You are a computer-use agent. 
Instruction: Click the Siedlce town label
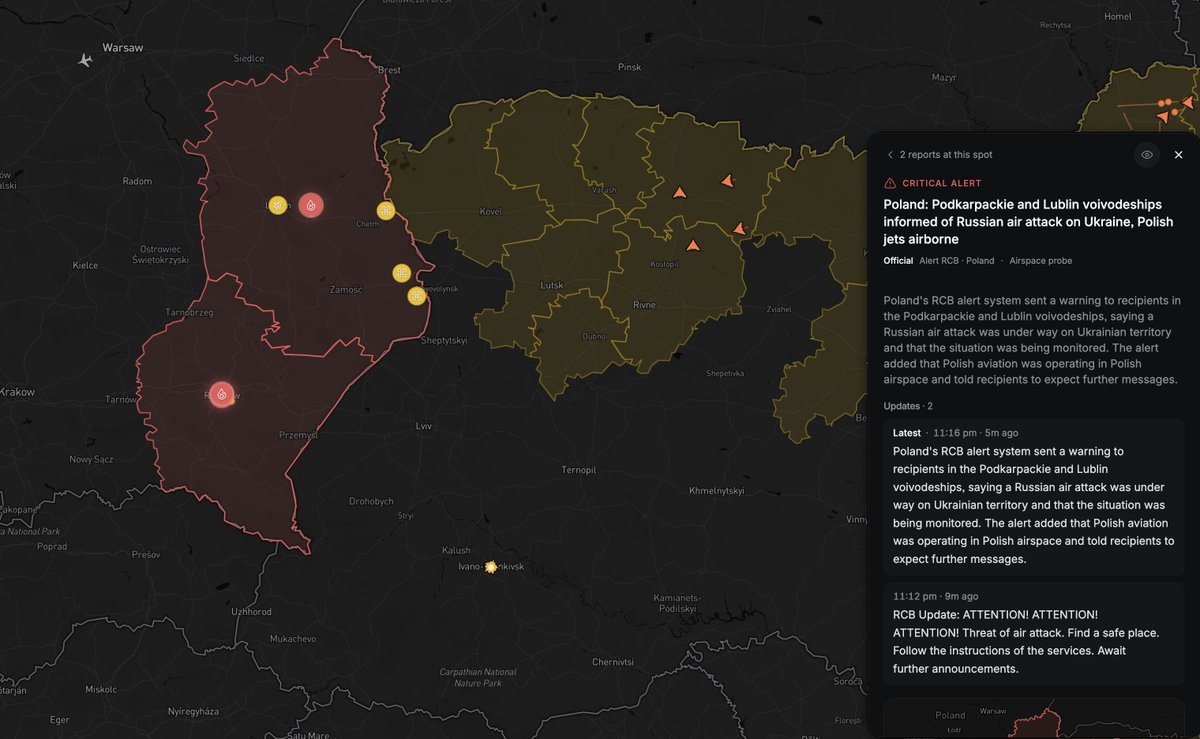click(x=248, y=59)
